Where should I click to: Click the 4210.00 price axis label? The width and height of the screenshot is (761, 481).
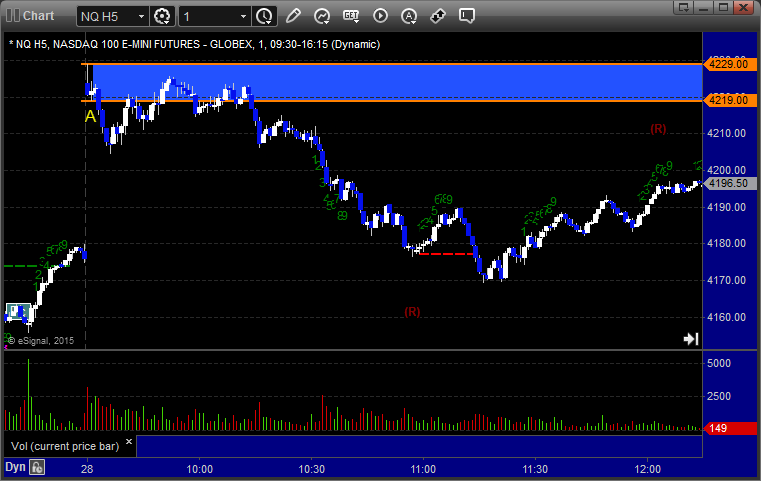(x=727, y=133)
